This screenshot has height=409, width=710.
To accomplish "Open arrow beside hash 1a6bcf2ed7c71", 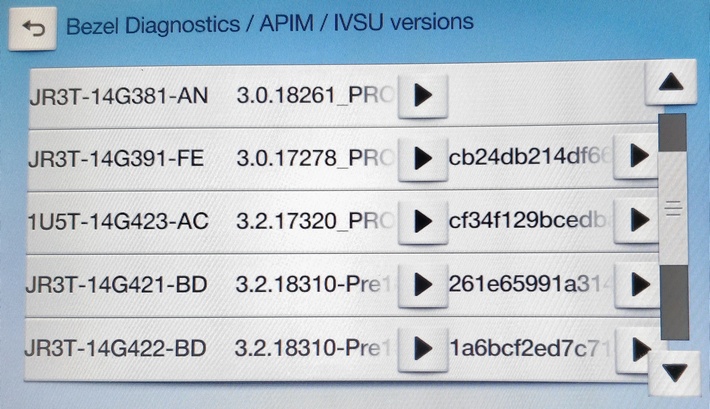I will coord(636,347).
